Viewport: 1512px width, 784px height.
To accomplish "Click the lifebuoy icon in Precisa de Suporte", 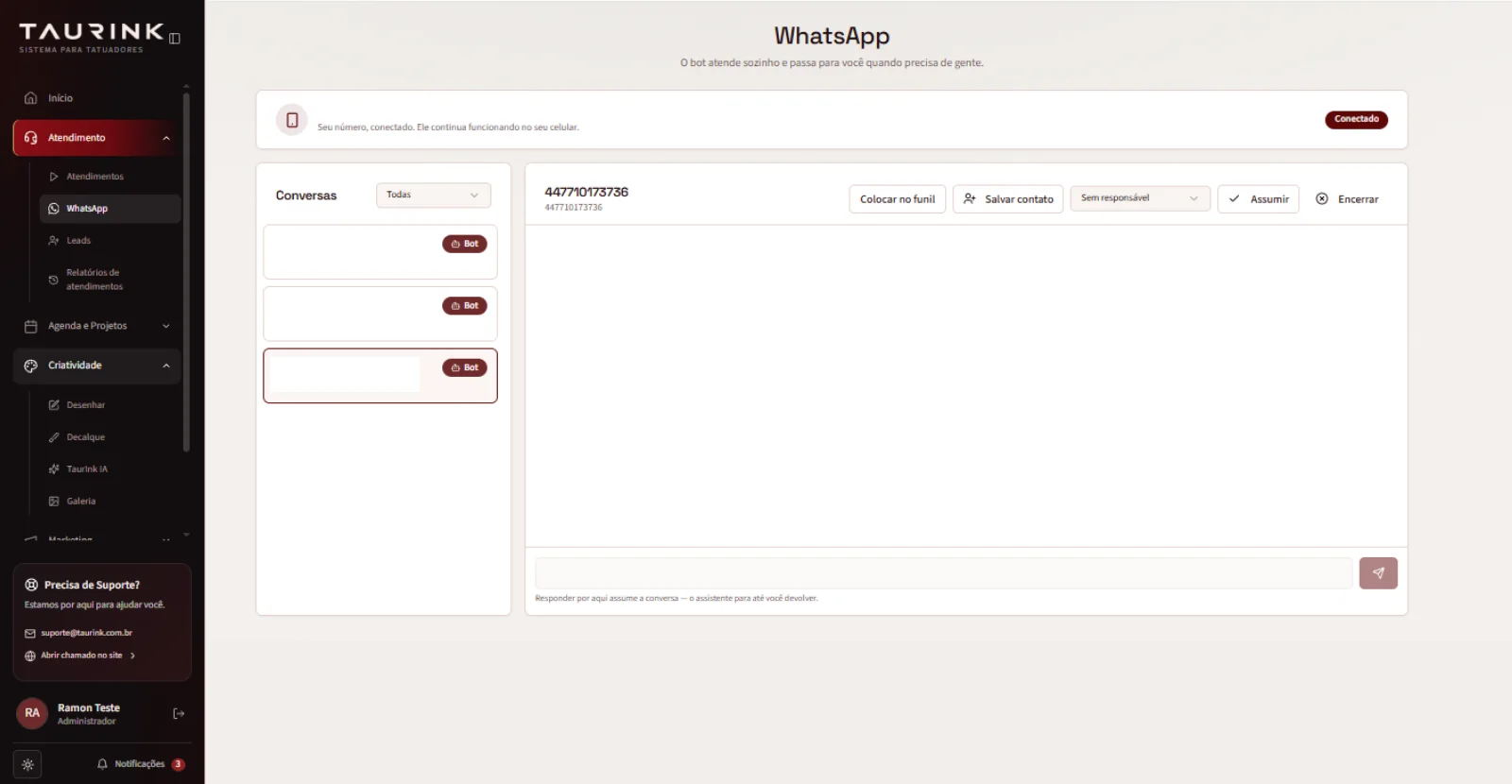I will 31,585.
